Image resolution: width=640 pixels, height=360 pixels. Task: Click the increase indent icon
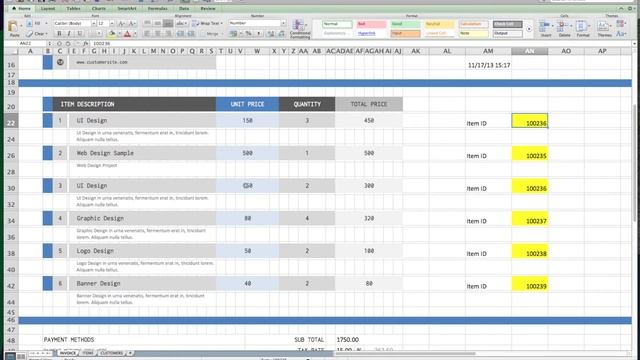[191, 33]
